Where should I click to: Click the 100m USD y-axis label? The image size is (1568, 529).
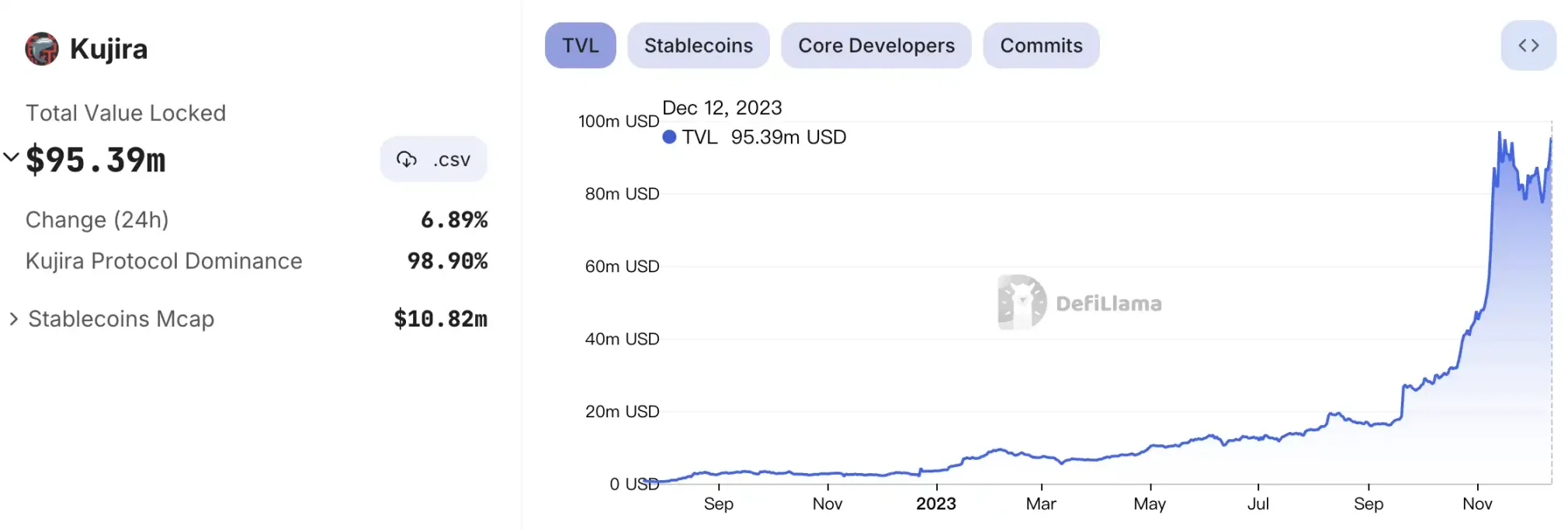coord(618,121)
